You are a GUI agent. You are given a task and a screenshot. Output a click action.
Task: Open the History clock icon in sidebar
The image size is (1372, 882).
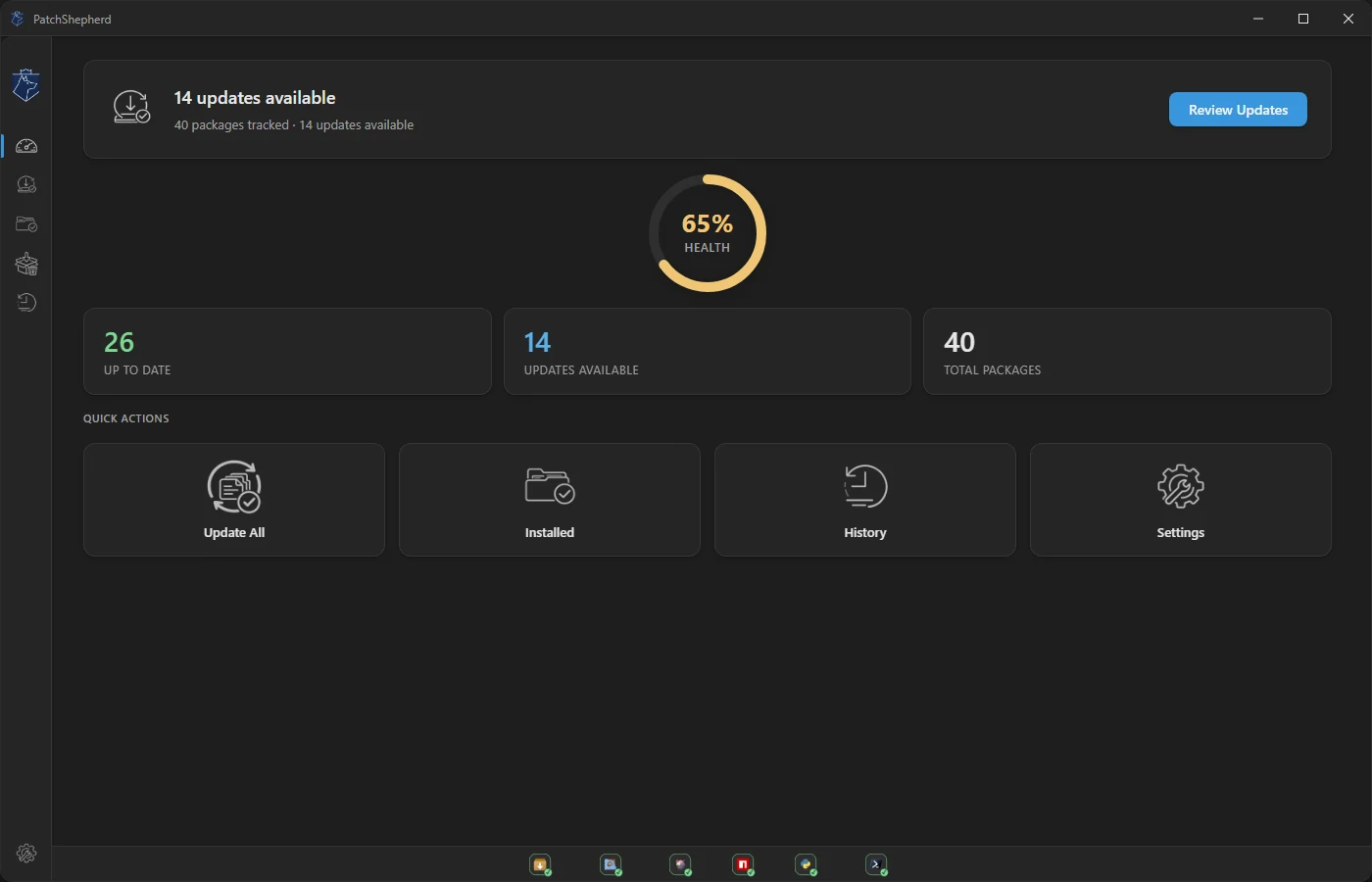(26, 303)
